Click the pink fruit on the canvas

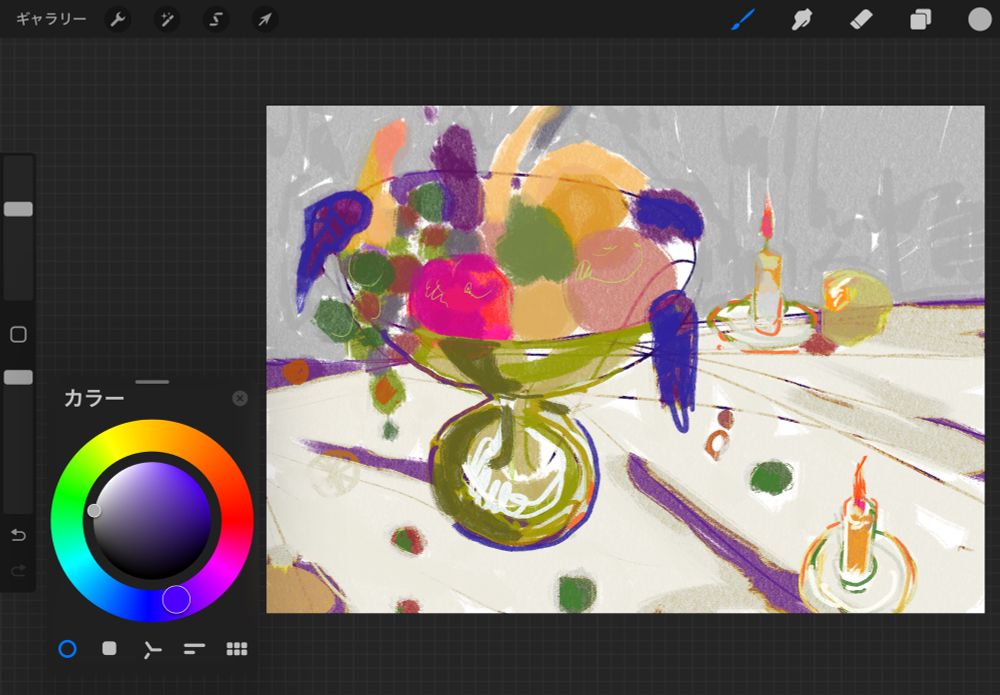(460, 296)
